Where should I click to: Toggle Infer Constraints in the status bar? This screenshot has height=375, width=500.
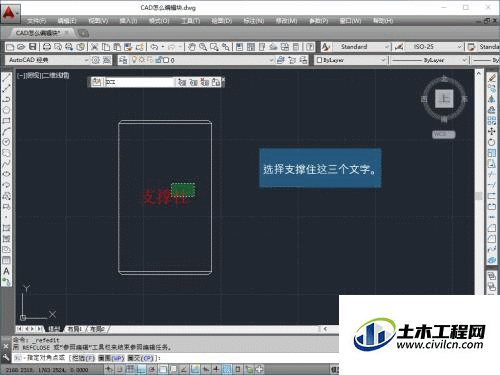[109, 369]
